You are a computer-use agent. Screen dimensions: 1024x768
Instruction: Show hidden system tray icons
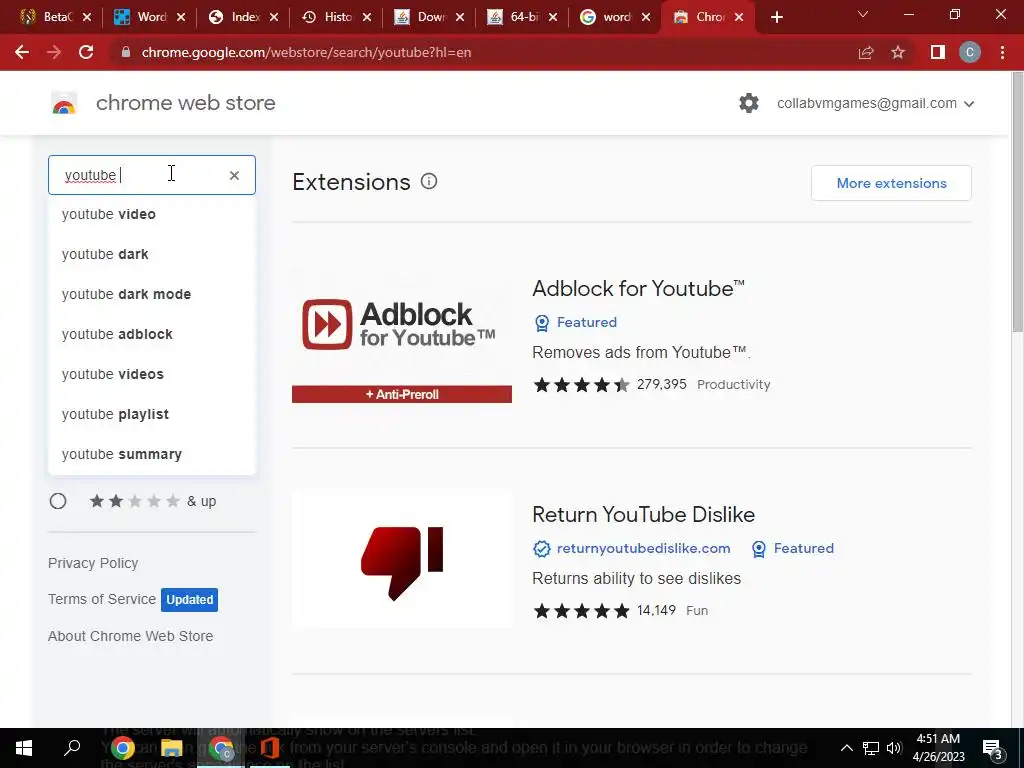(x=846, y=748)
